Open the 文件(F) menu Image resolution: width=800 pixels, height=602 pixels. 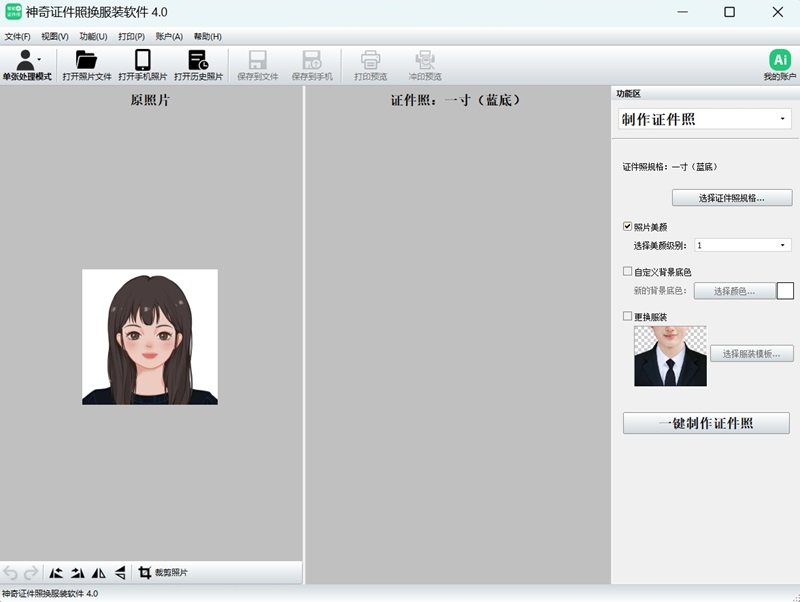pos(18,36)
